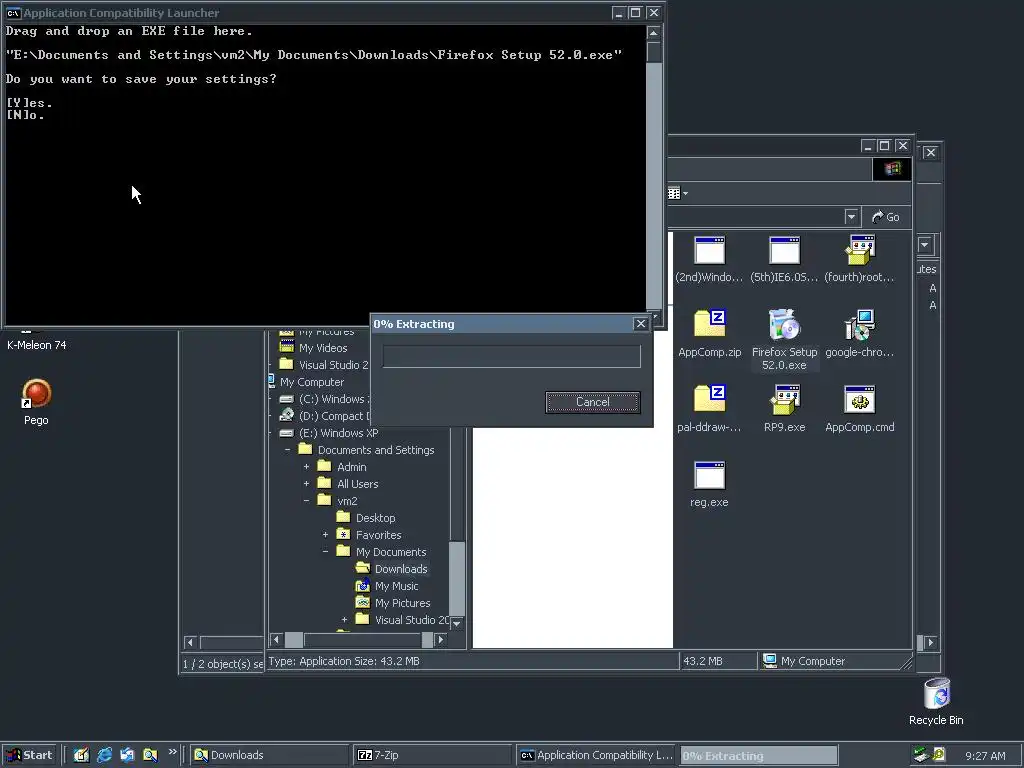Select the Firefox Setup 52.0.exe file icon
This screenshot has width=1024, height=768.
coord(784,325)
